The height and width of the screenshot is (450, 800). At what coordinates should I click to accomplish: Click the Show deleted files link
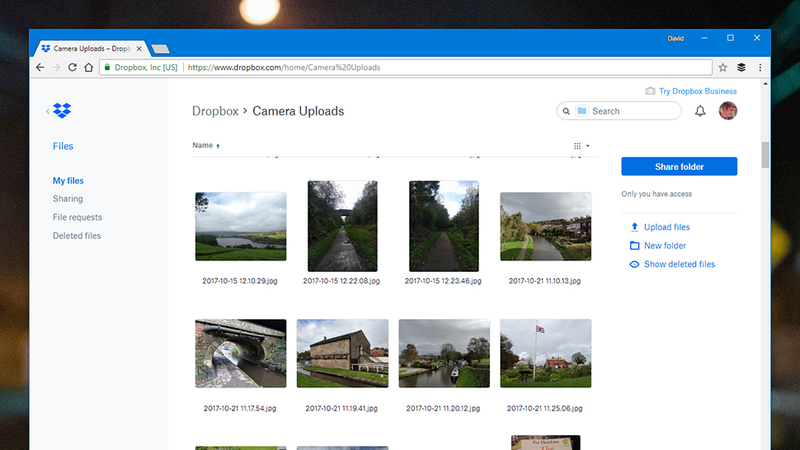[x=679, y=264]
